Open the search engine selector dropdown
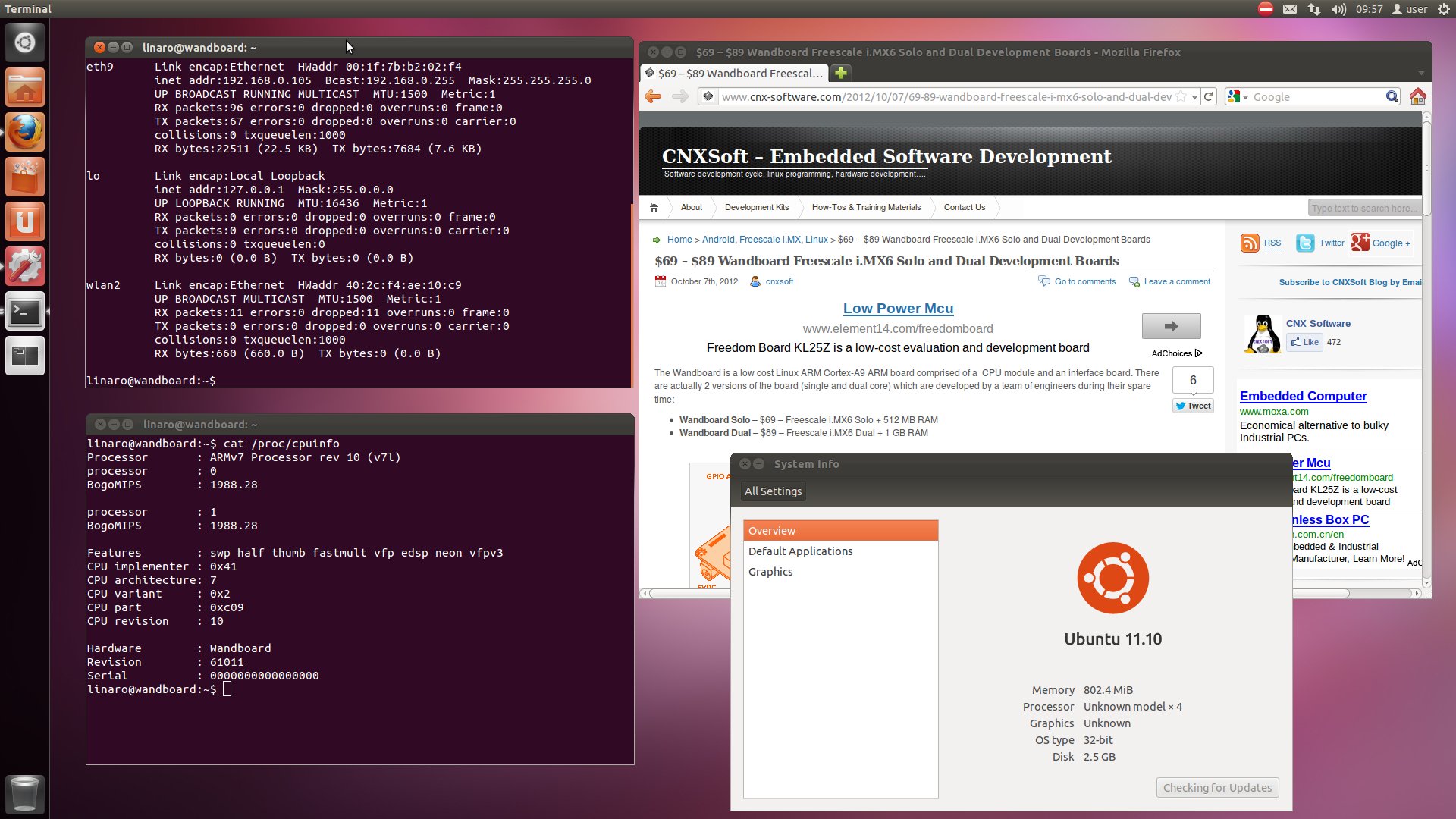Screen dimensions: 1456x819 click(1238, 96)
